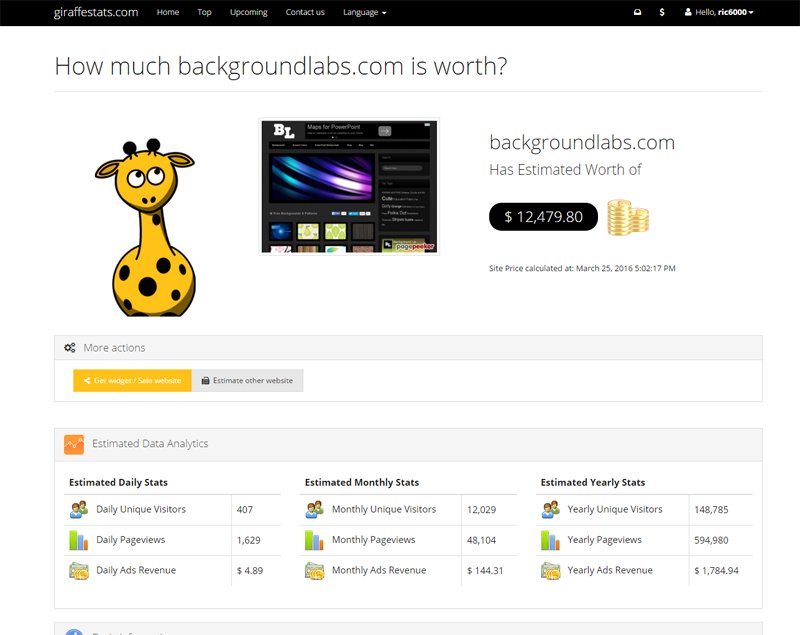The image size is (800, 635).
Task: Select the monthly revenue value $ 144.31
Action: pyautogui.click(x=485, y=571)
